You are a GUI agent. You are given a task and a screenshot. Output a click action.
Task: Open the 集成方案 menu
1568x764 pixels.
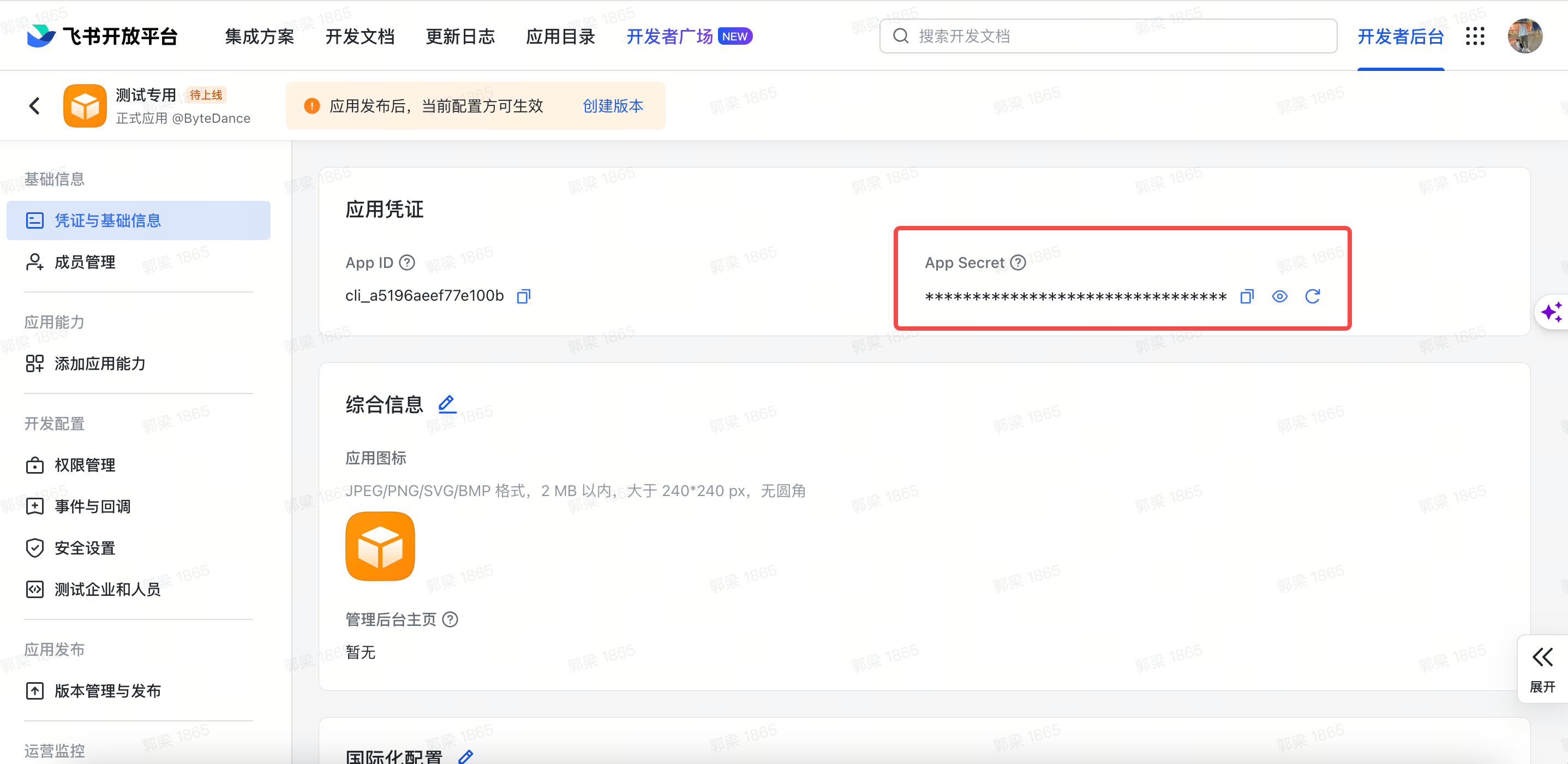pyautogui.click(x=259, y=37)
